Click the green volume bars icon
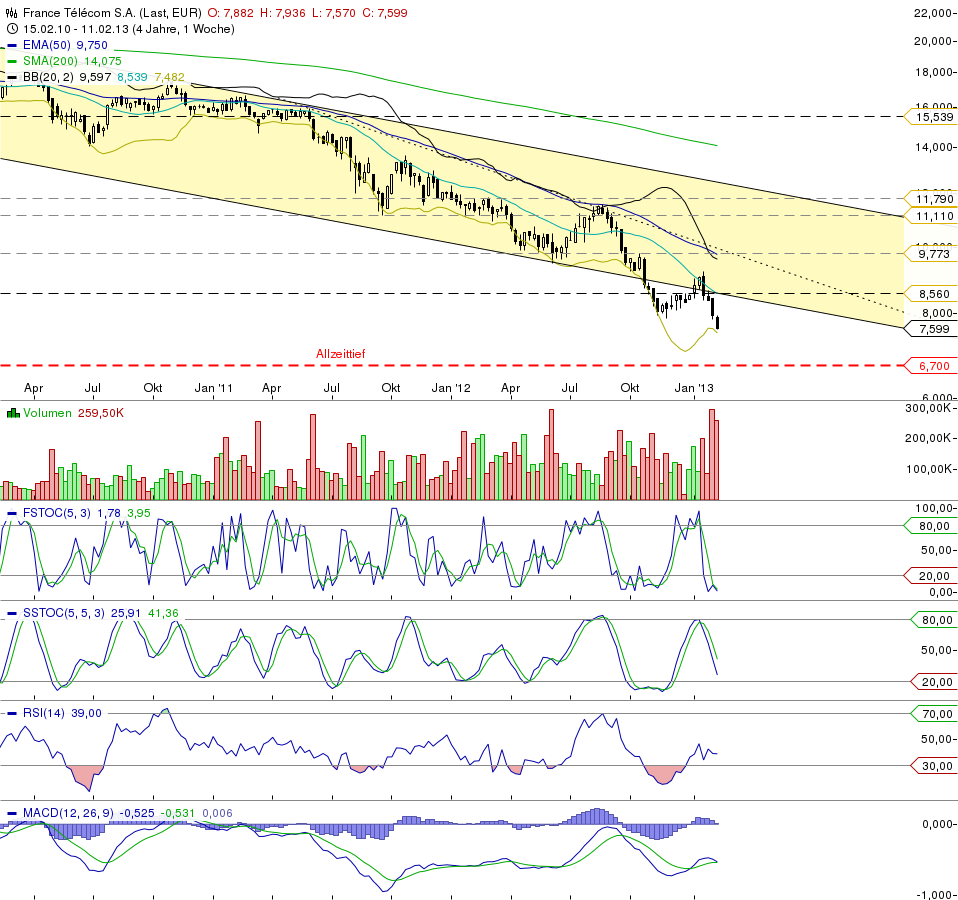This screenshot has width=958, height=900. (x=13, y=413)
